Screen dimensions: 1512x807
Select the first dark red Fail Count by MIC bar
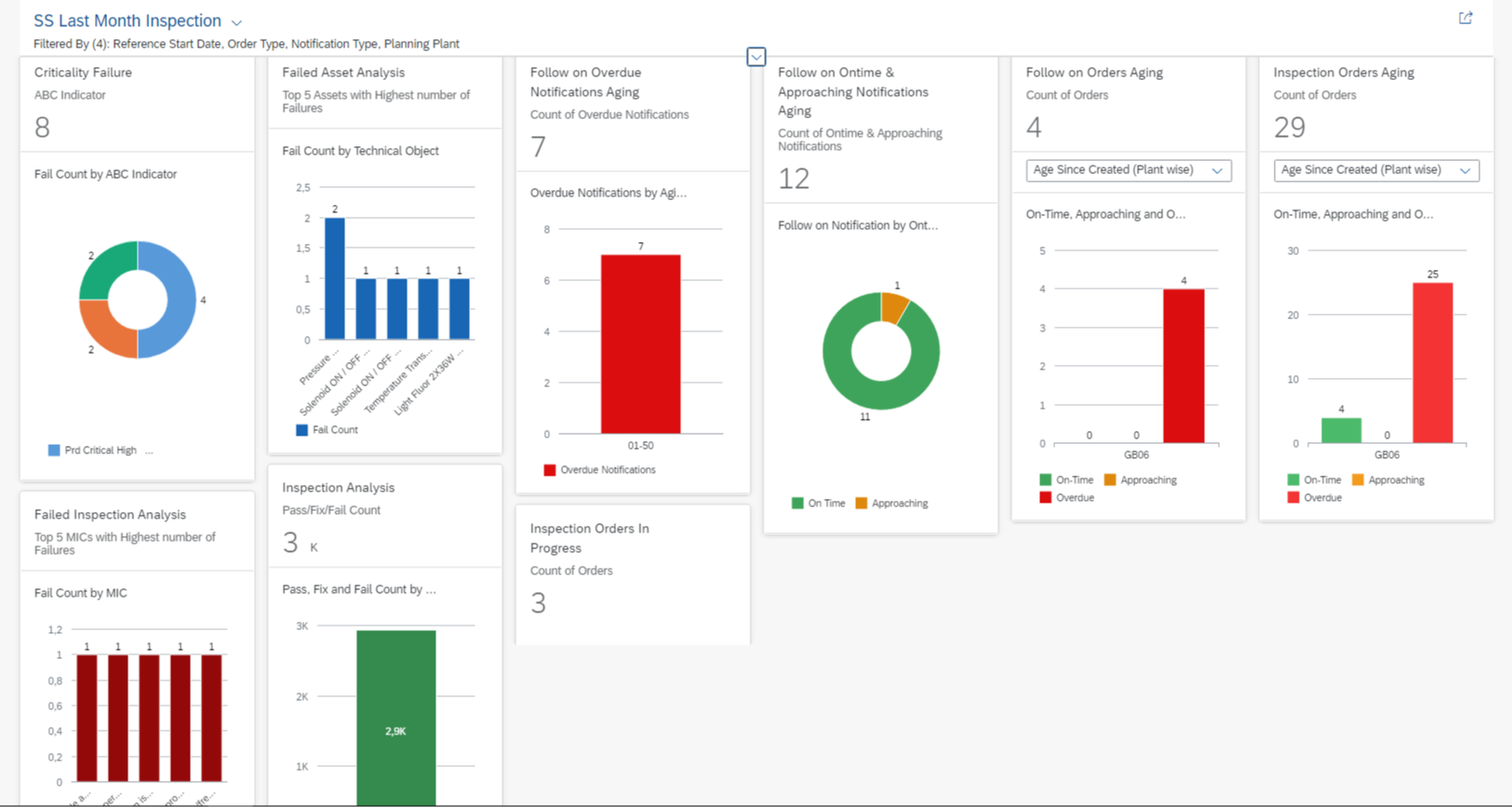coord(87,718)
